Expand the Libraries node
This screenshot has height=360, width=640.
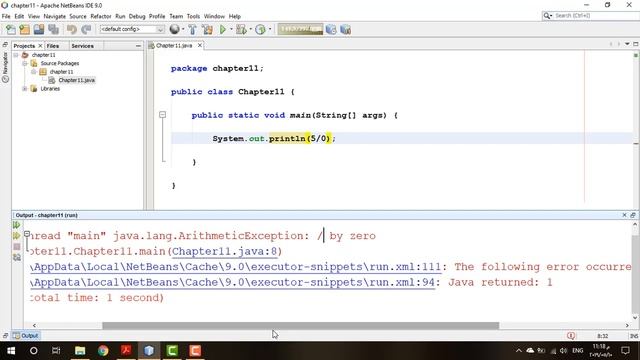[x=25, y=89]
